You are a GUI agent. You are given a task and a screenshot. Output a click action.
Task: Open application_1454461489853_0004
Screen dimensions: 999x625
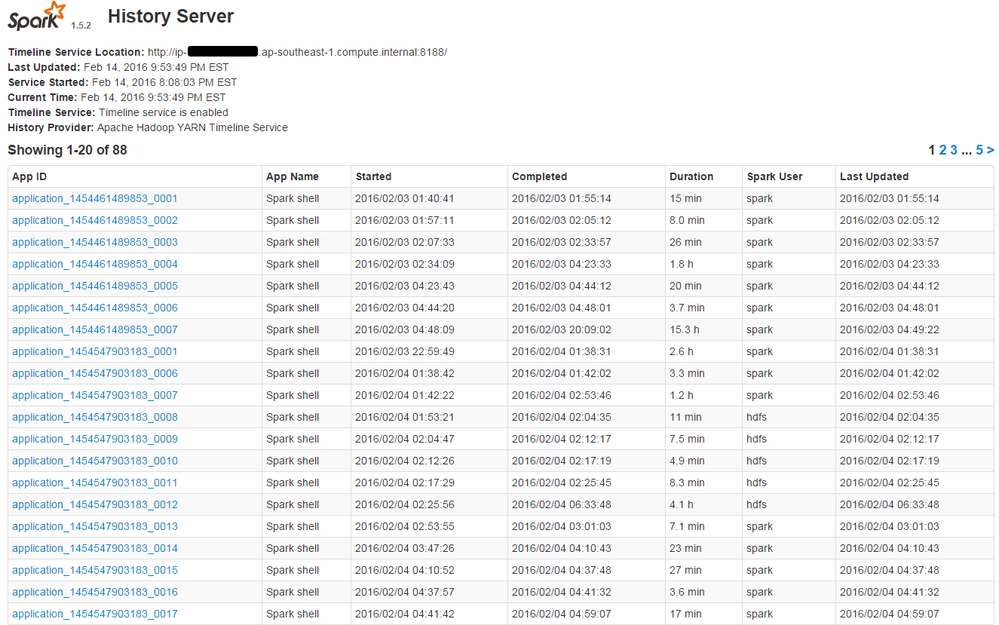pos(94,264)
